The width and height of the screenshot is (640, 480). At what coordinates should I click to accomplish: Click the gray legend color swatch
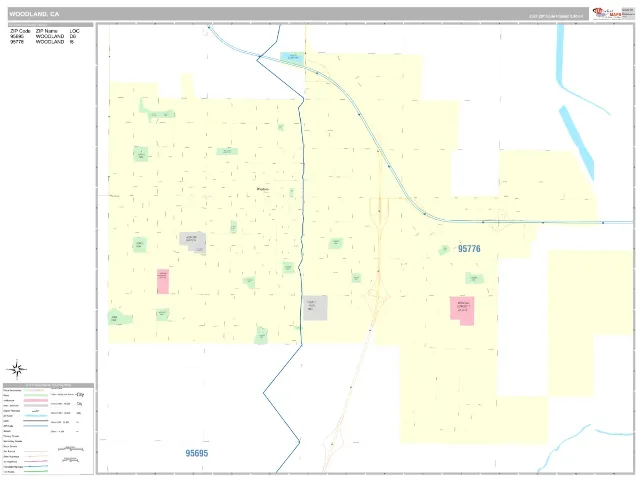(x=36, y=405)
